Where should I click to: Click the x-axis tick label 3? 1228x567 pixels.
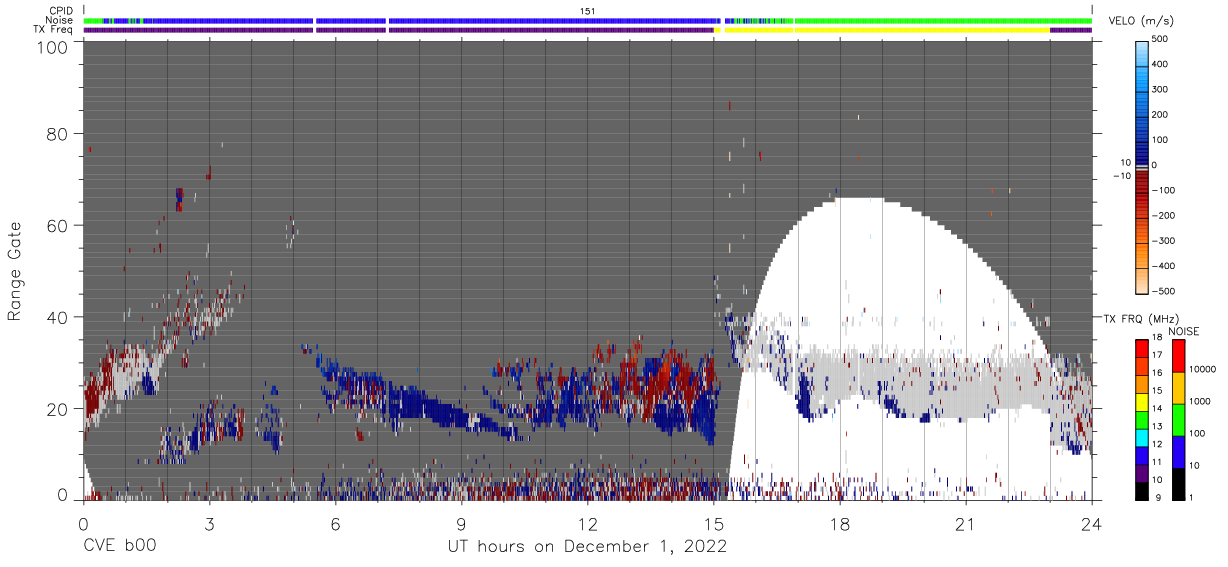point(209,522)
